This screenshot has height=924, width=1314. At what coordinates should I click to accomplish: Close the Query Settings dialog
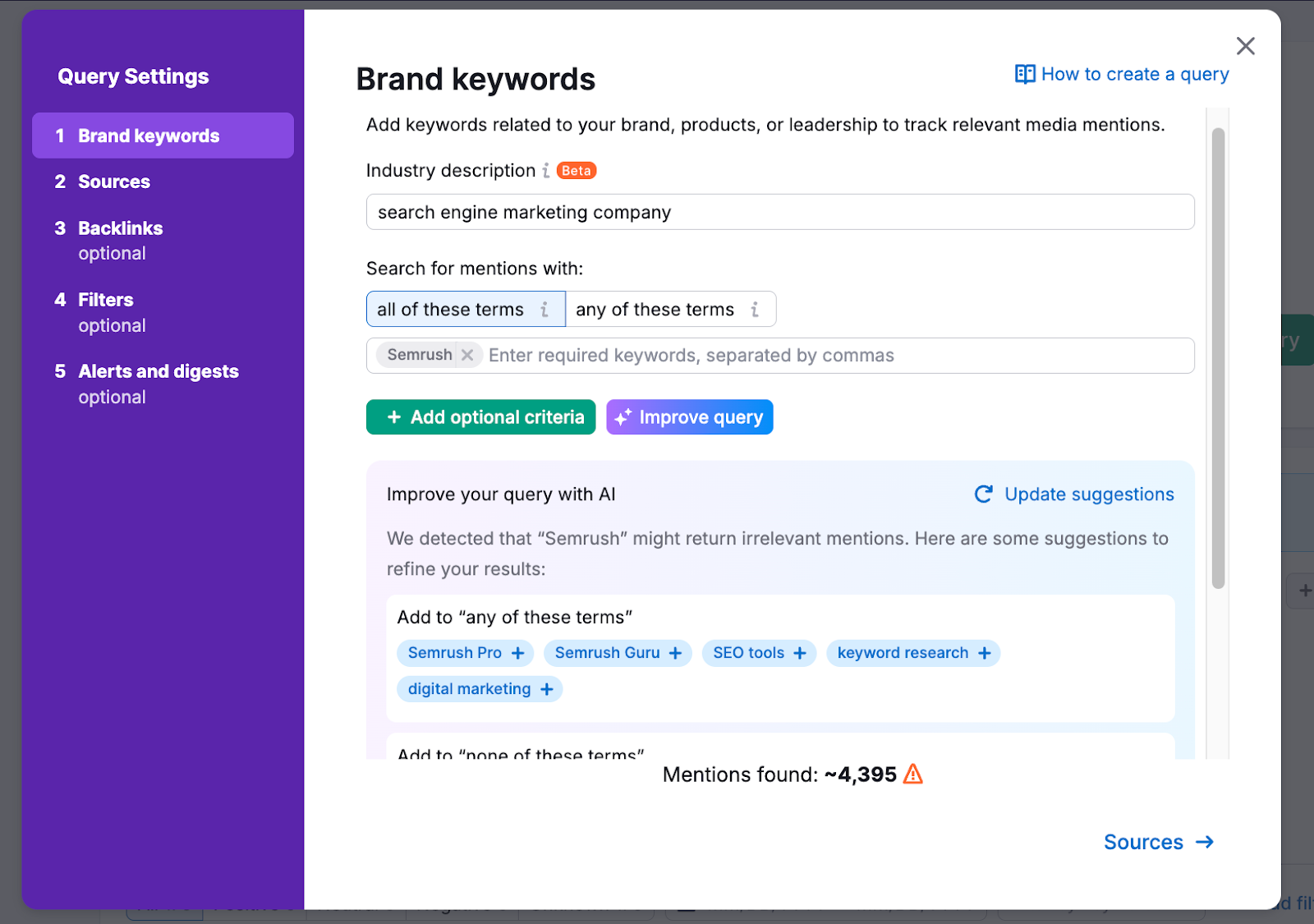[x=1245, y=46]
